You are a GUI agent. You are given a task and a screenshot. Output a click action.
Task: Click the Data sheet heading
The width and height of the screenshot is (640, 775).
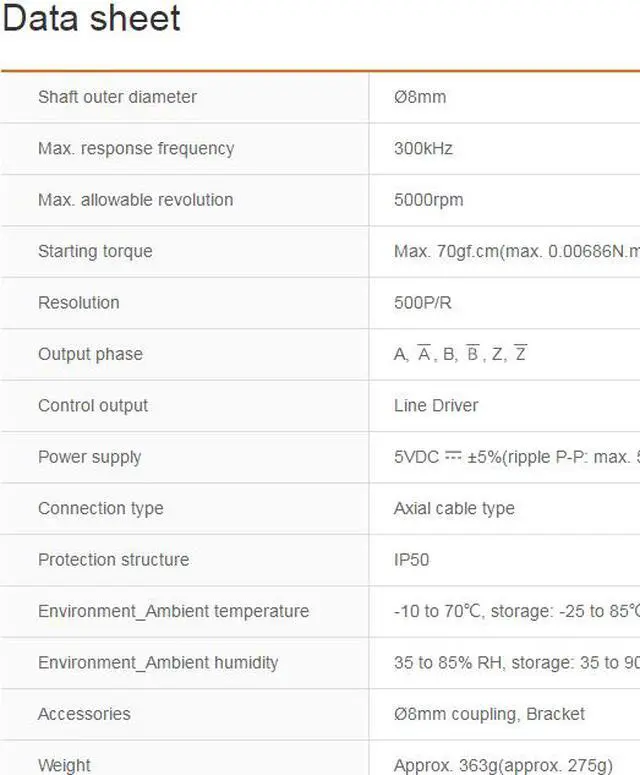pos(91,19)
